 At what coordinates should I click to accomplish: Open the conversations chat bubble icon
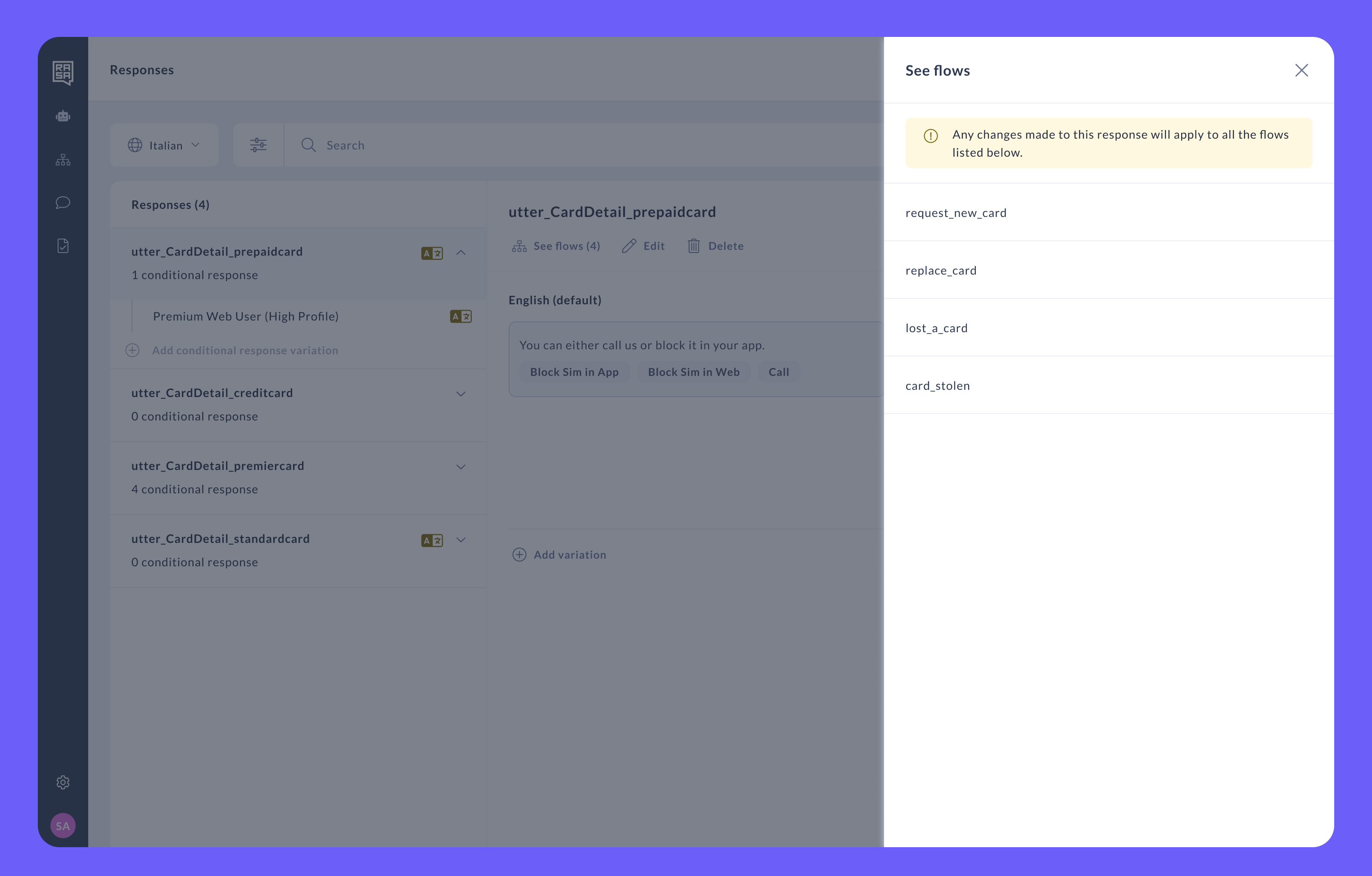(x=63, y=203)
